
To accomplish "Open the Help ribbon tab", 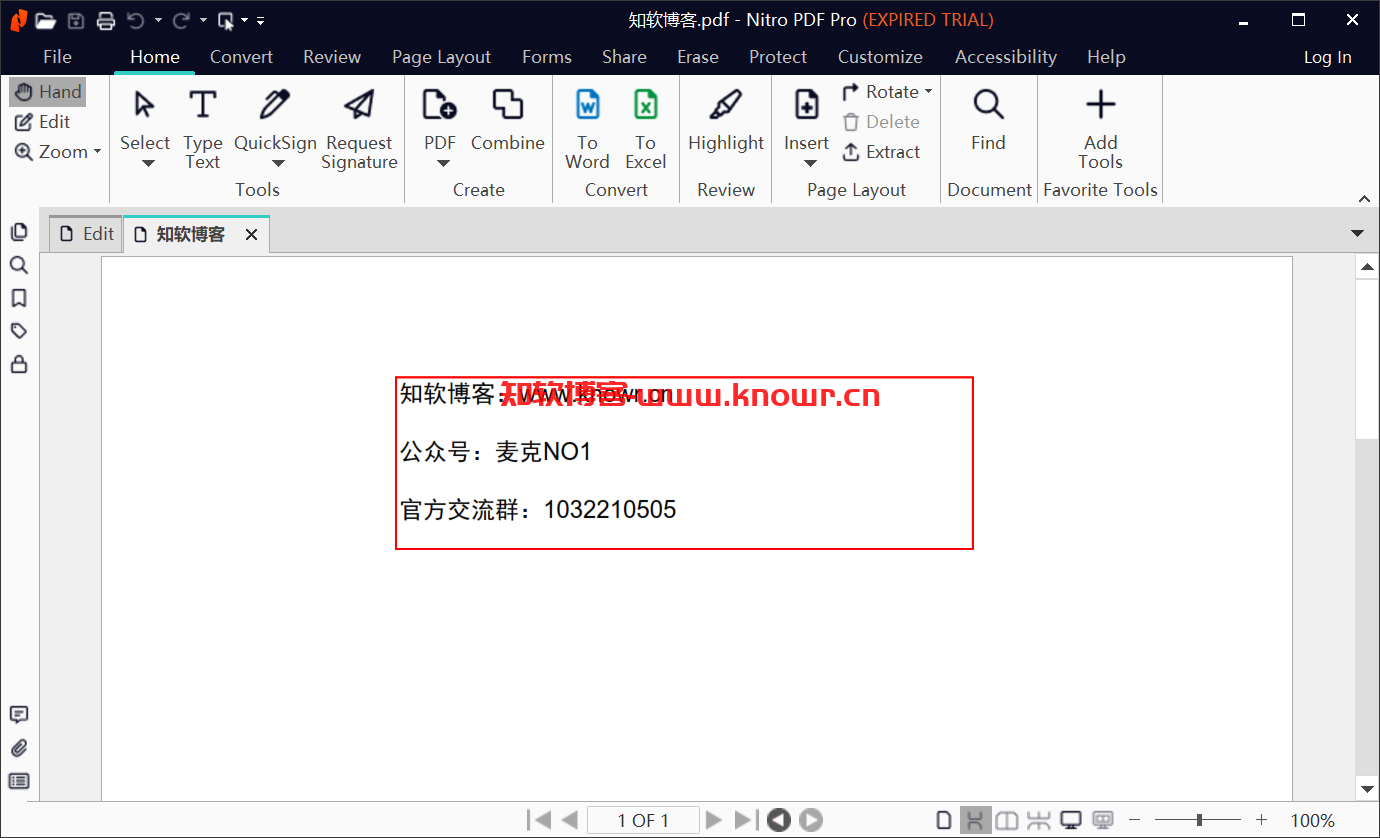I will tap(1106, 57).
